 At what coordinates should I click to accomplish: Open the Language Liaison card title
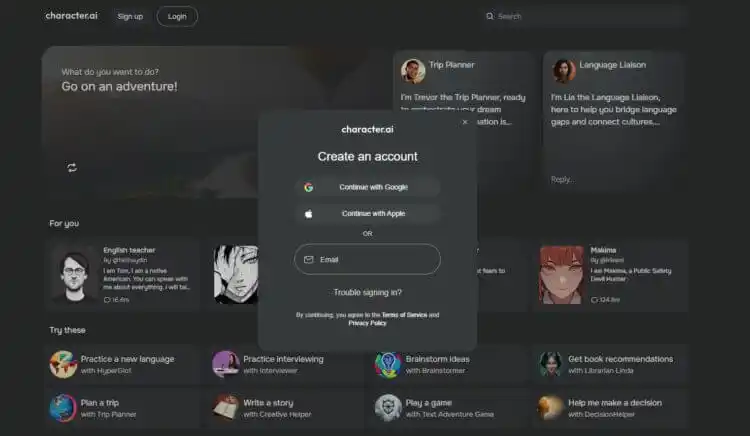coord(613,65)
